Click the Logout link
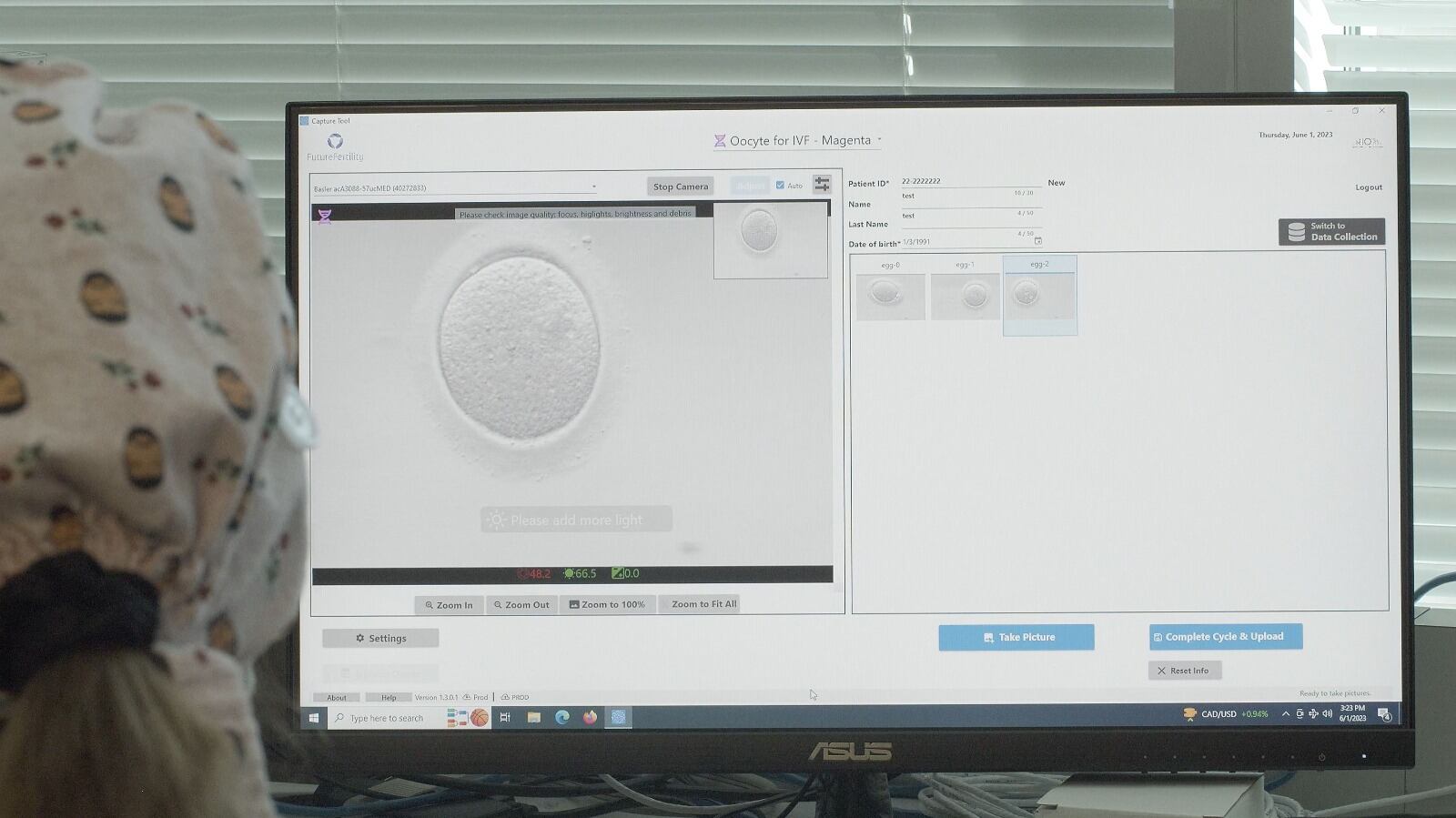This screenshot has width=1456, height=818. [x=1368, y=187]
